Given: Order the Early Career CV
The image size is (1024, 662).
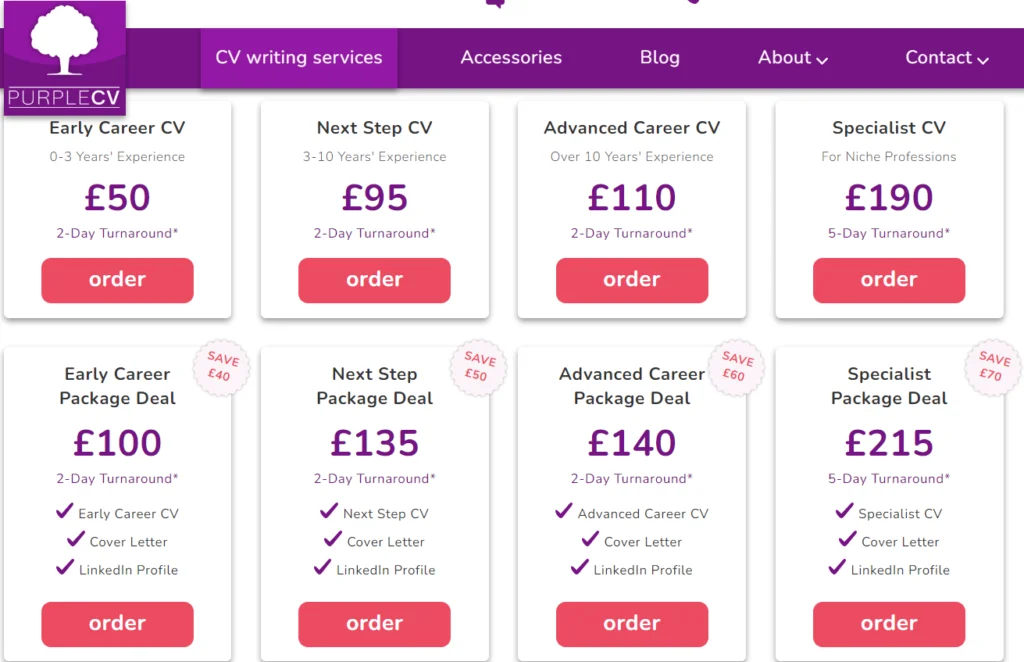Looking at the screenshot, I should click(x=117, y=280).
